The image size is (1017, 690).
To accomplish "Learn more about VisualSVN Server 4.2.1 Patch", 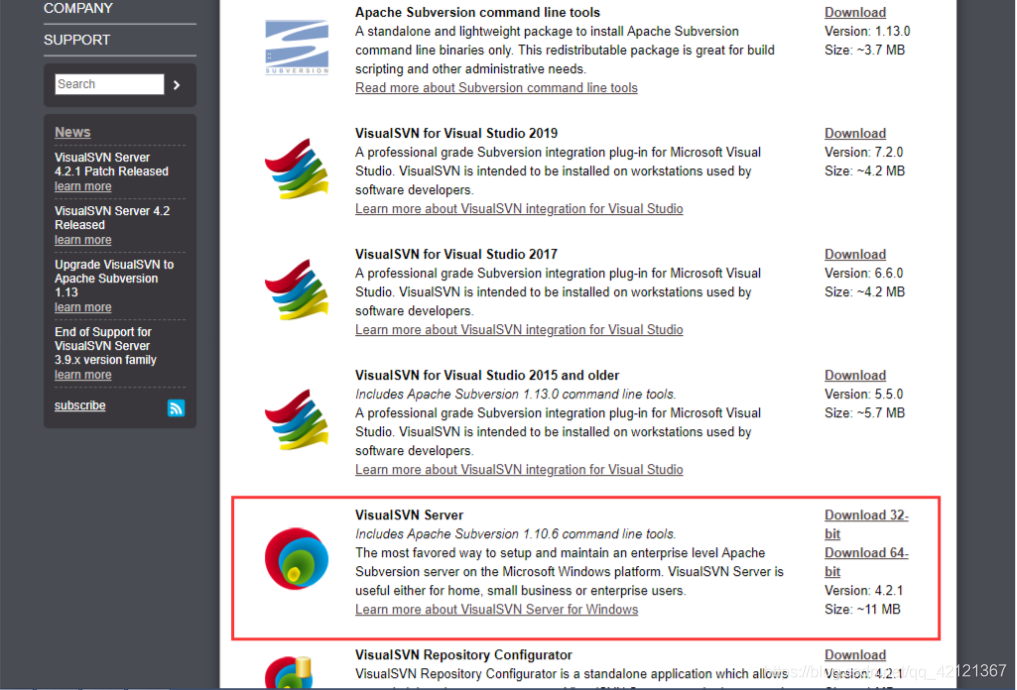I will point(83,187).
